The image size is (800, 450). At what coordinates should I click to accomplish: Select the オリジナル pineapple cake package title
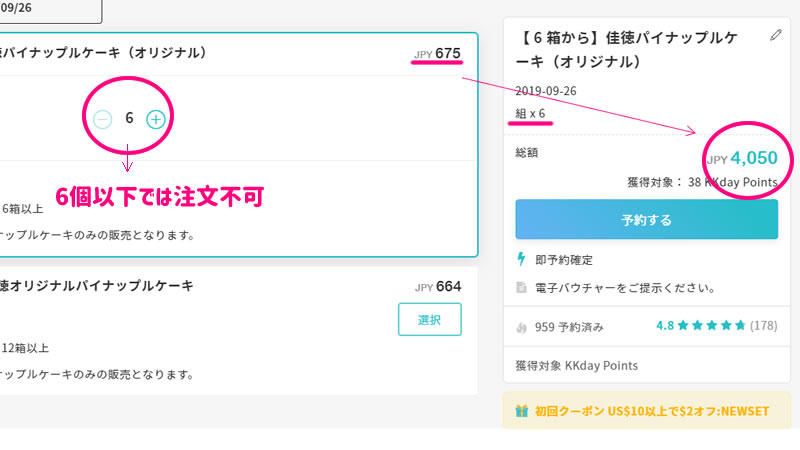(103, 53)
